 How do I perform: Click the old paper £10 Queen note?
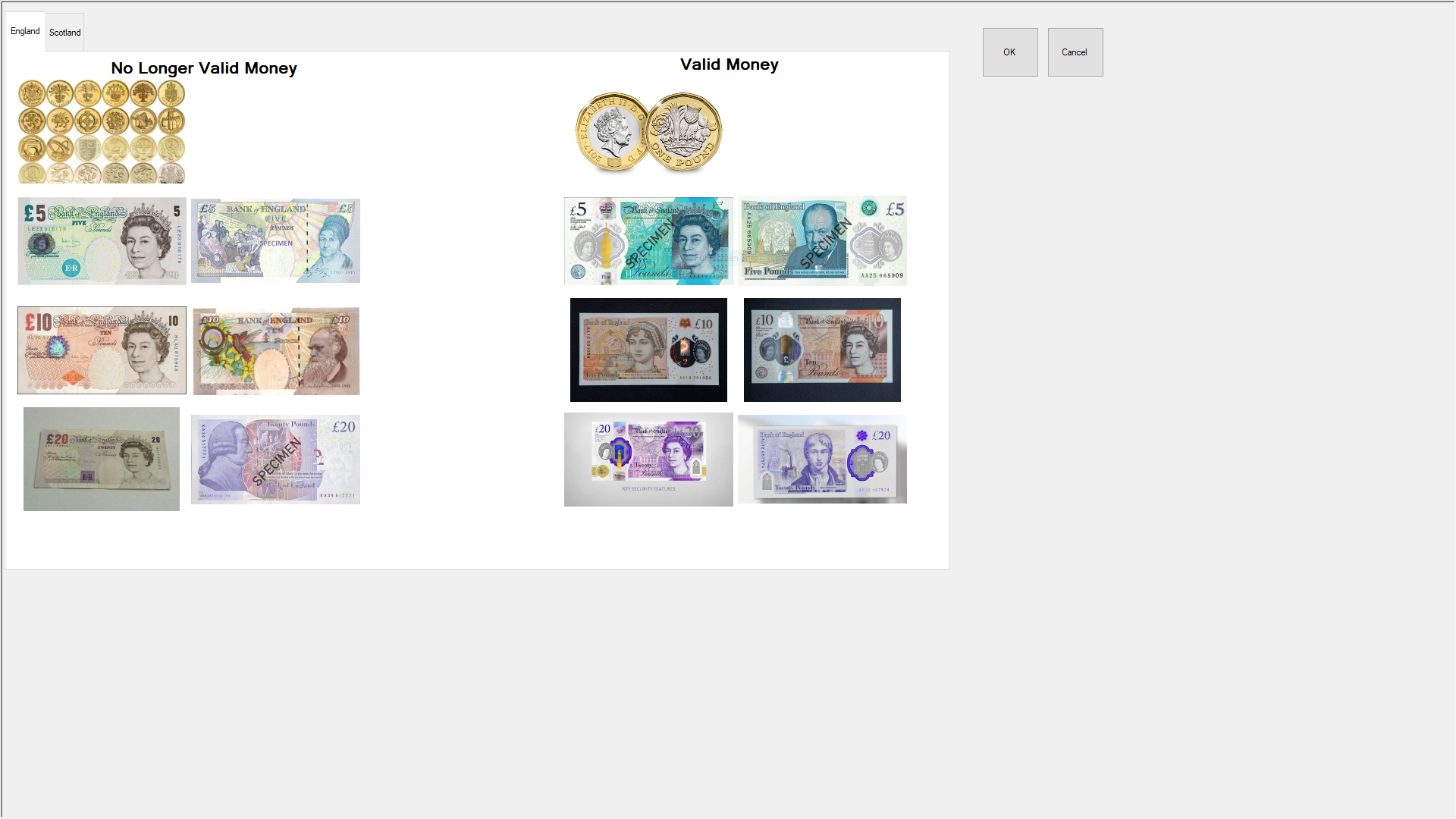coord(102,350)
